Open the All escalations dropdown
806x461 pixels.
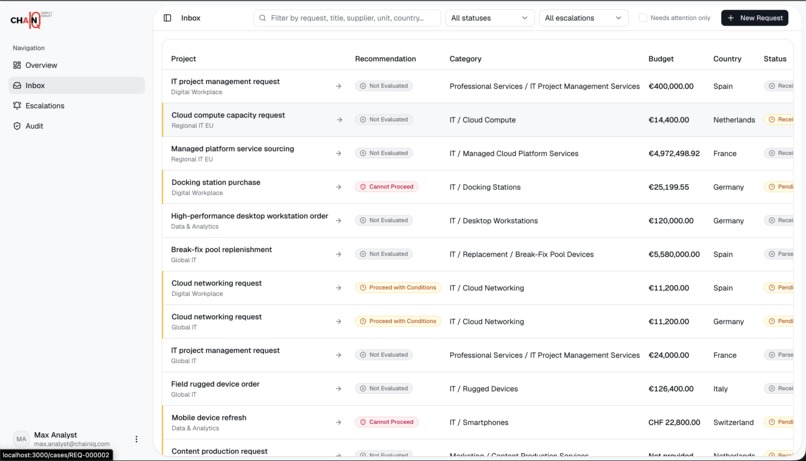point(583,18)
